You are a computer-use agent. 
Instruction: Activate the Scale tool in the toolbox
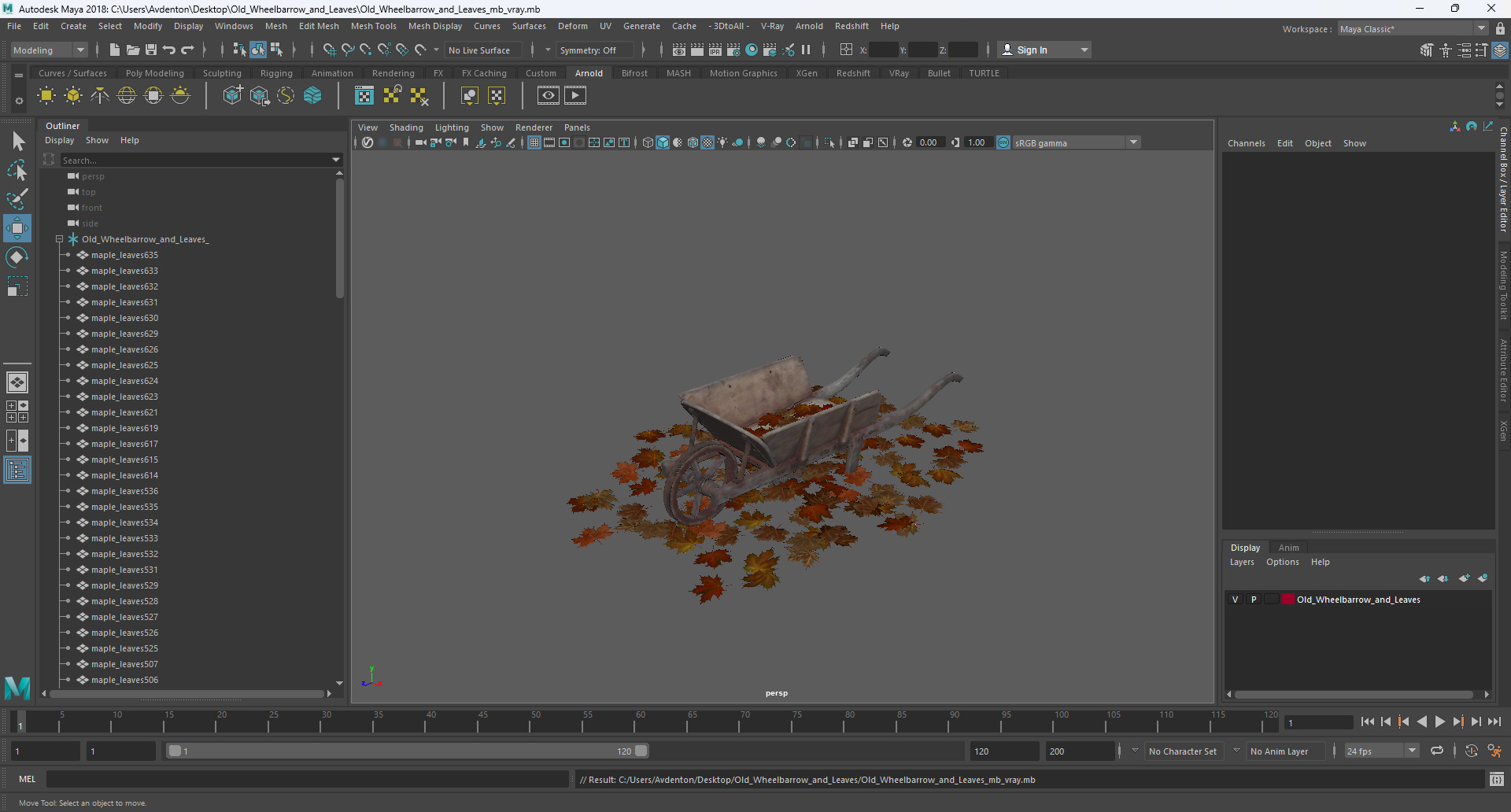click(x=17, y=286)
